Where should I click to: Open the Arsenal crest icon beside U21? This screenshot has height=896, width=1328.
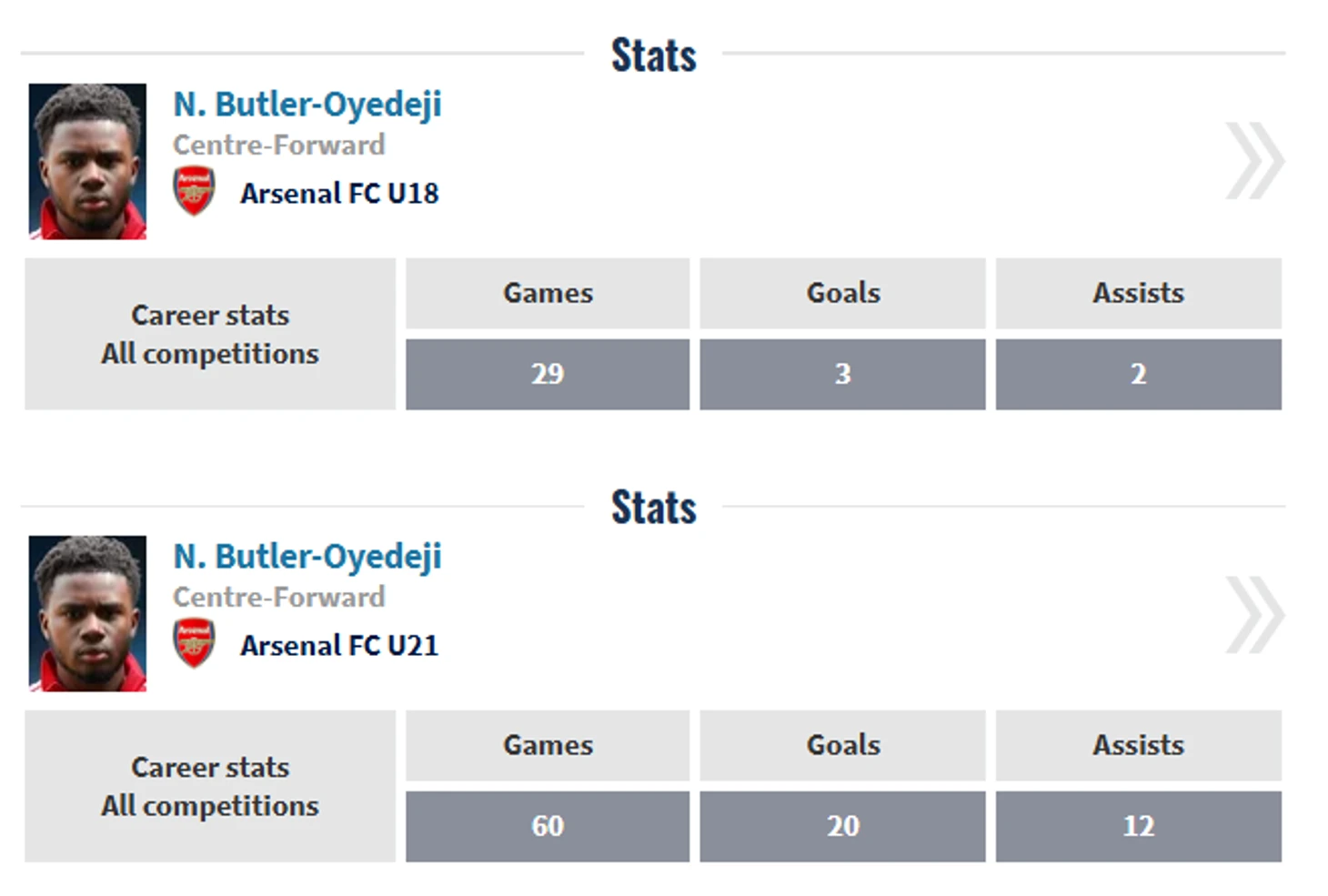coord(194,643)
